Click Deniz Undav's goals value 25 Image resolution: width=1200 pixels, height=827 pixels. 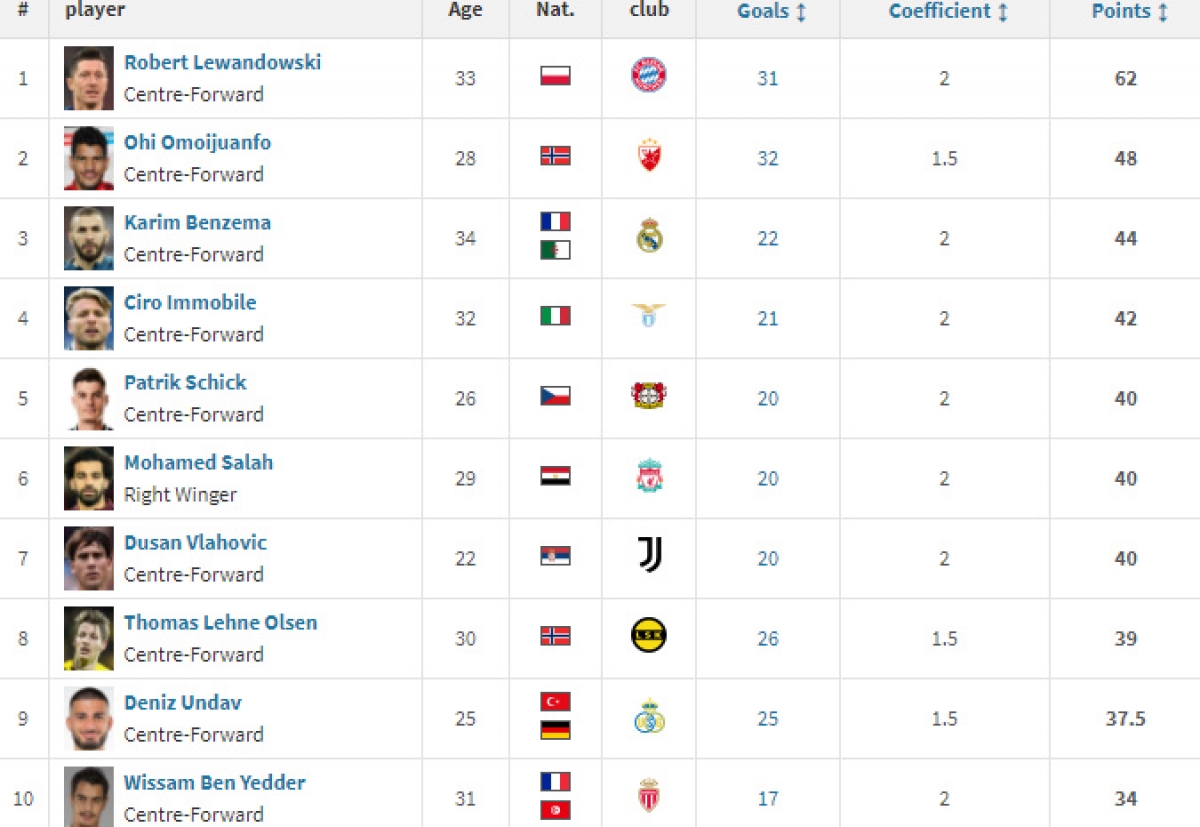click(767, 718)
